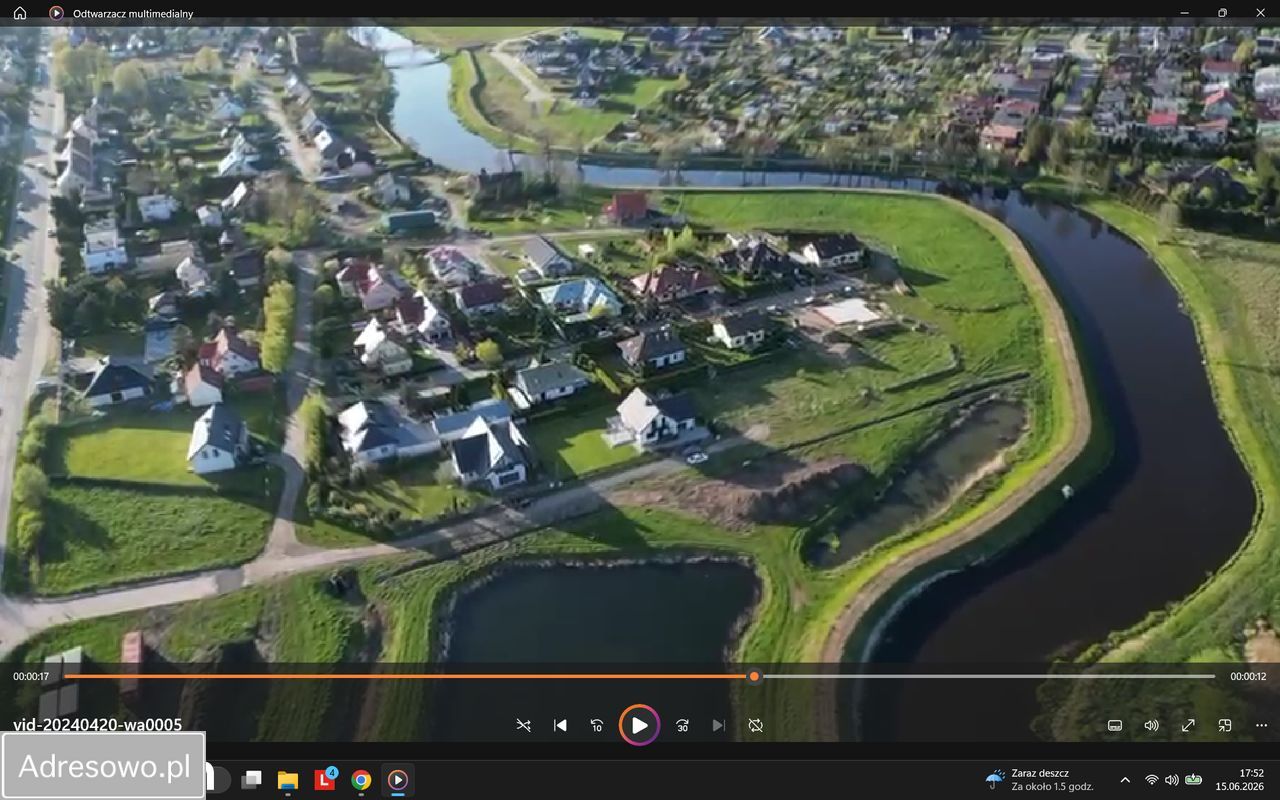Image resolution: width=1280 pixels, height=800 pixels.
Task: Go to next track
Action: (718, 725)
